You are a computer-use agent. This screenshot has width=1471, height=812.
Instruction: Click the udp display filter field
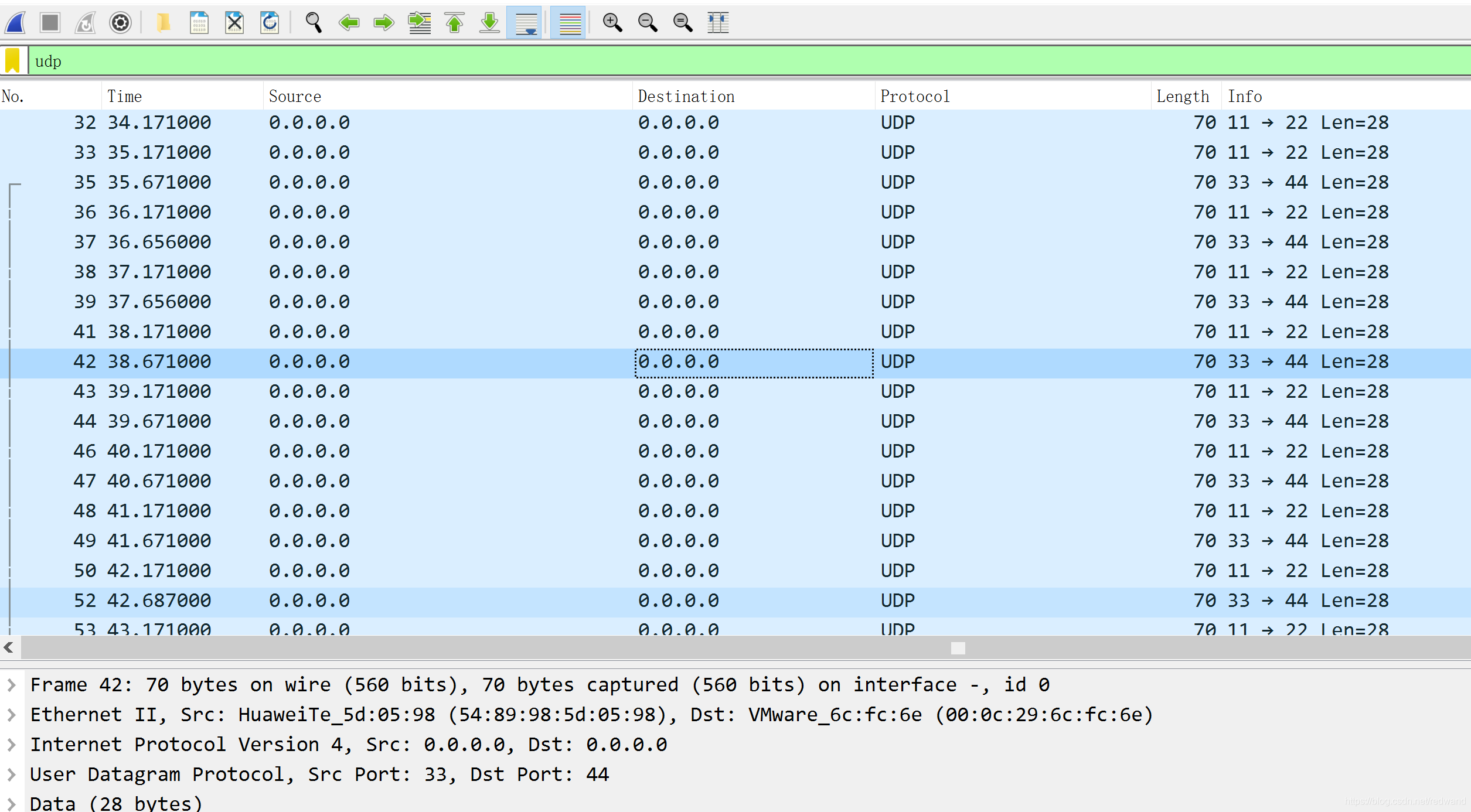[750, 61]
